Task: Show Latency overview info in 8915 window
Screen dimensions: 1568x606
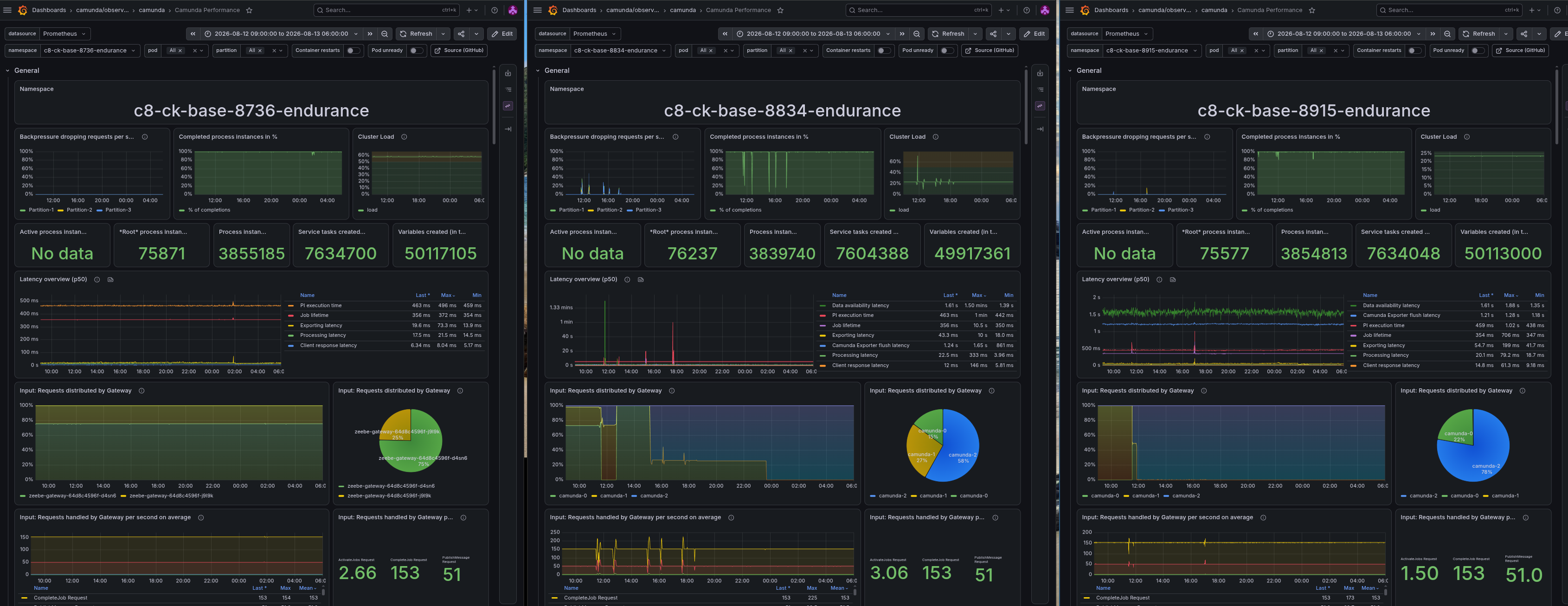Action: [1159, 279]
